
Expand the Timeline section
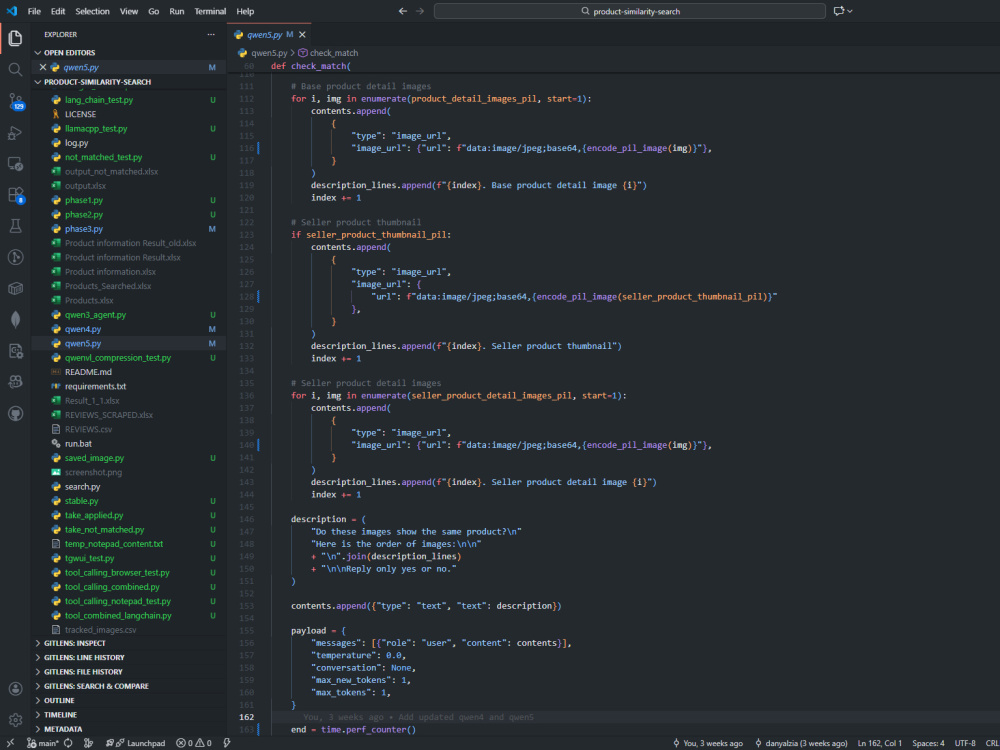tap(129, 715)
